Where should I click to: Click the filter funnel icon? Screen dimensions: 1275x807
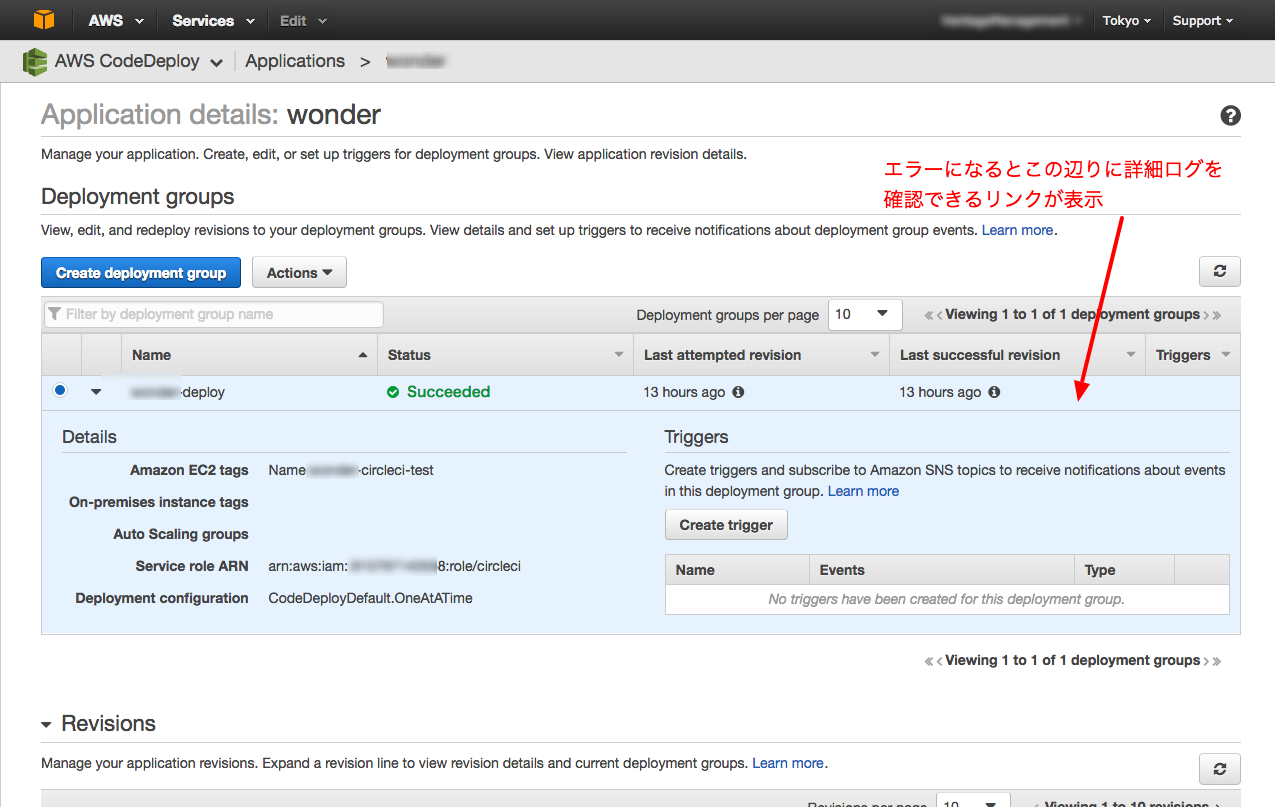[55, 314]
